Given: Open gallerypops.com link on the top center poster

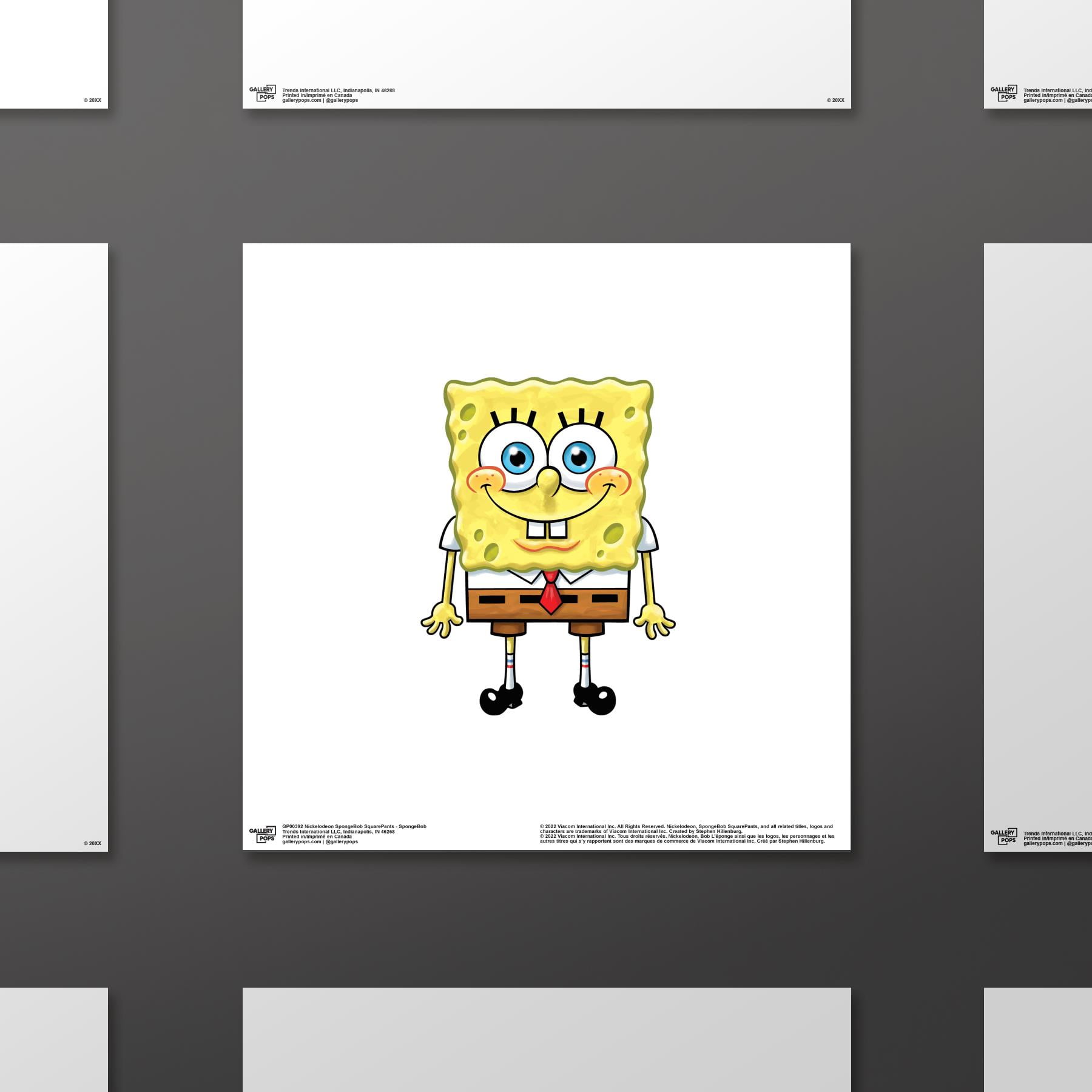Looking at the screenshot, I should [x=302, y=101].
